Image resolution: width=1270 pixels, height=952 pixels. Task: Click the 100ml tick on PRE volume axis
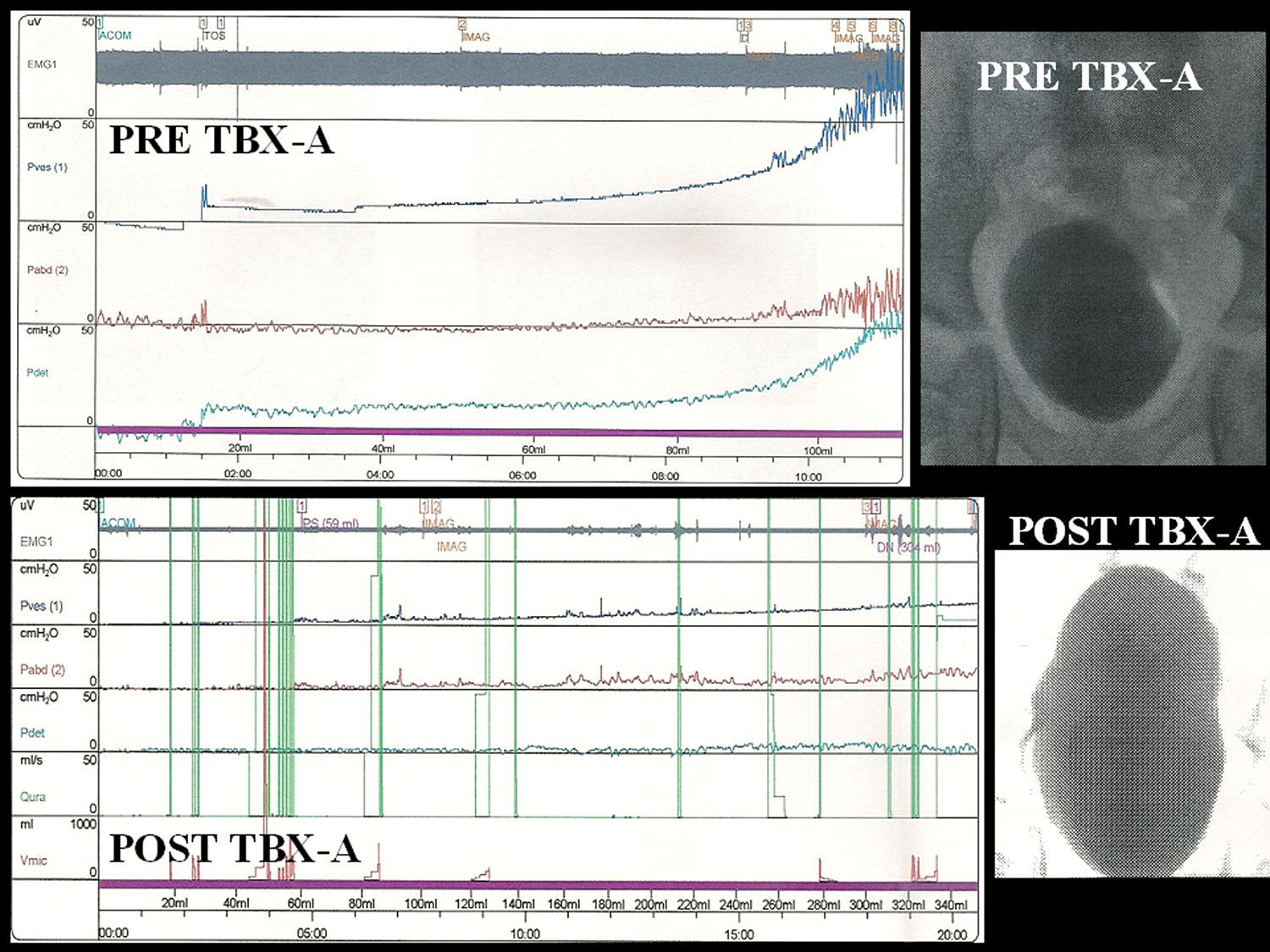818,450
